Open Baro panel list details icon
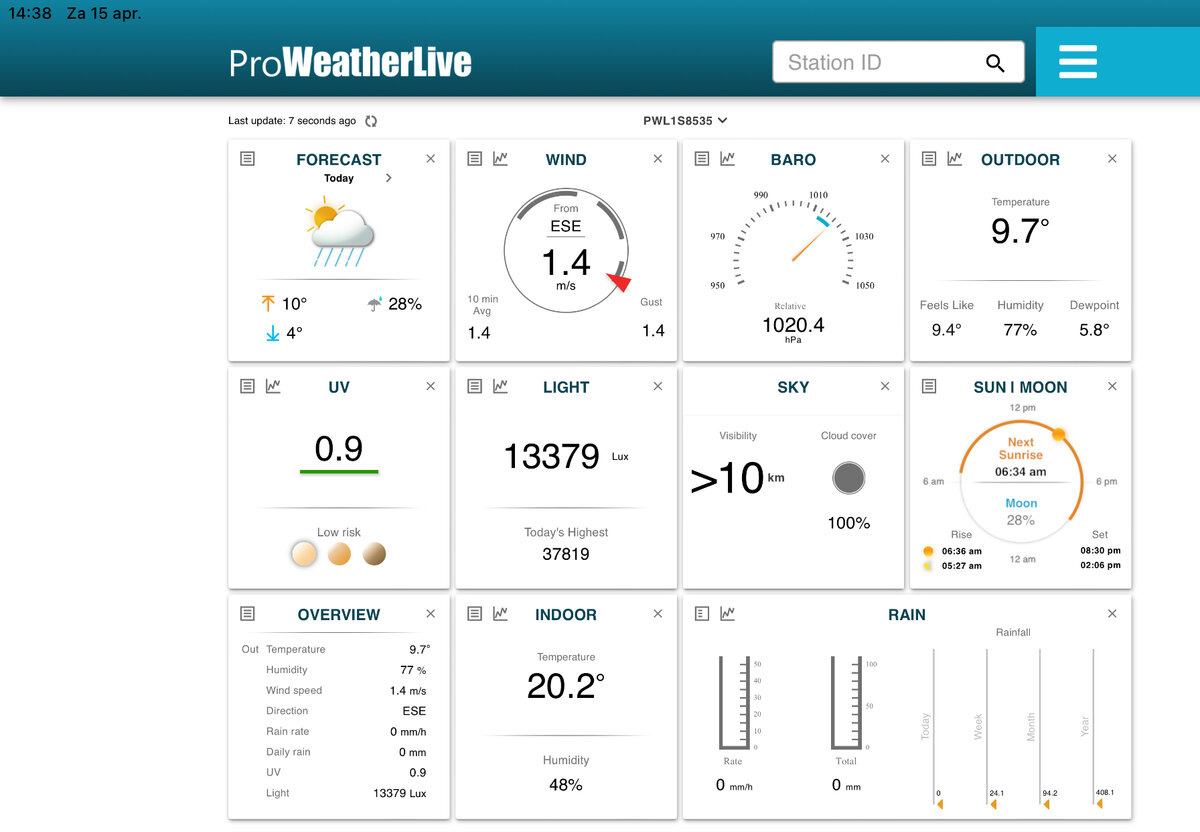 point(702,159)
